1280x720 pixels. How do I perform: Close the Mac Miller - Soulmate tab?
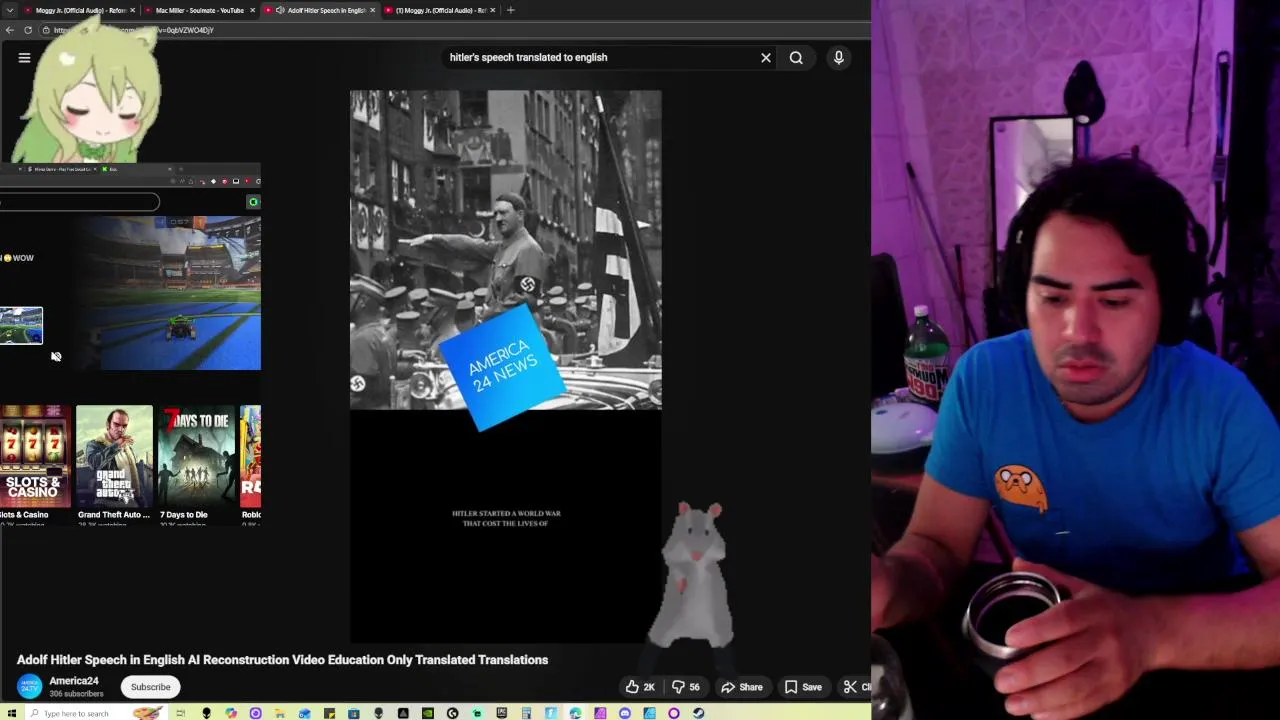click(x=252, y=10)
